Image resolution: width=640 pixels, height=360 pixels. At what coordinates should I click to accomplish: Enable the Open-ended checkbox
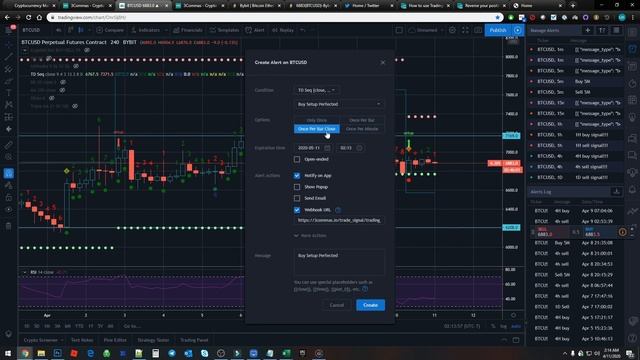297,159
